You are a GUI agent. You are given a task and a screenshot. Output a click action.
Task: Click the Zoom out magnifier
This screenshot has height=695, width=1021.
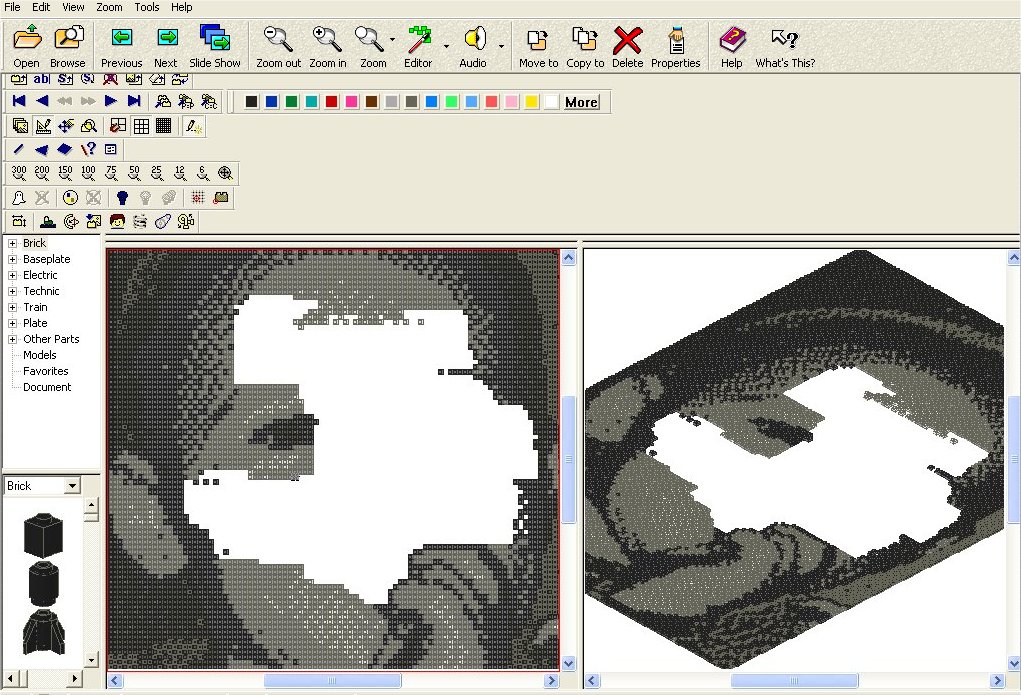pos(278,38)
